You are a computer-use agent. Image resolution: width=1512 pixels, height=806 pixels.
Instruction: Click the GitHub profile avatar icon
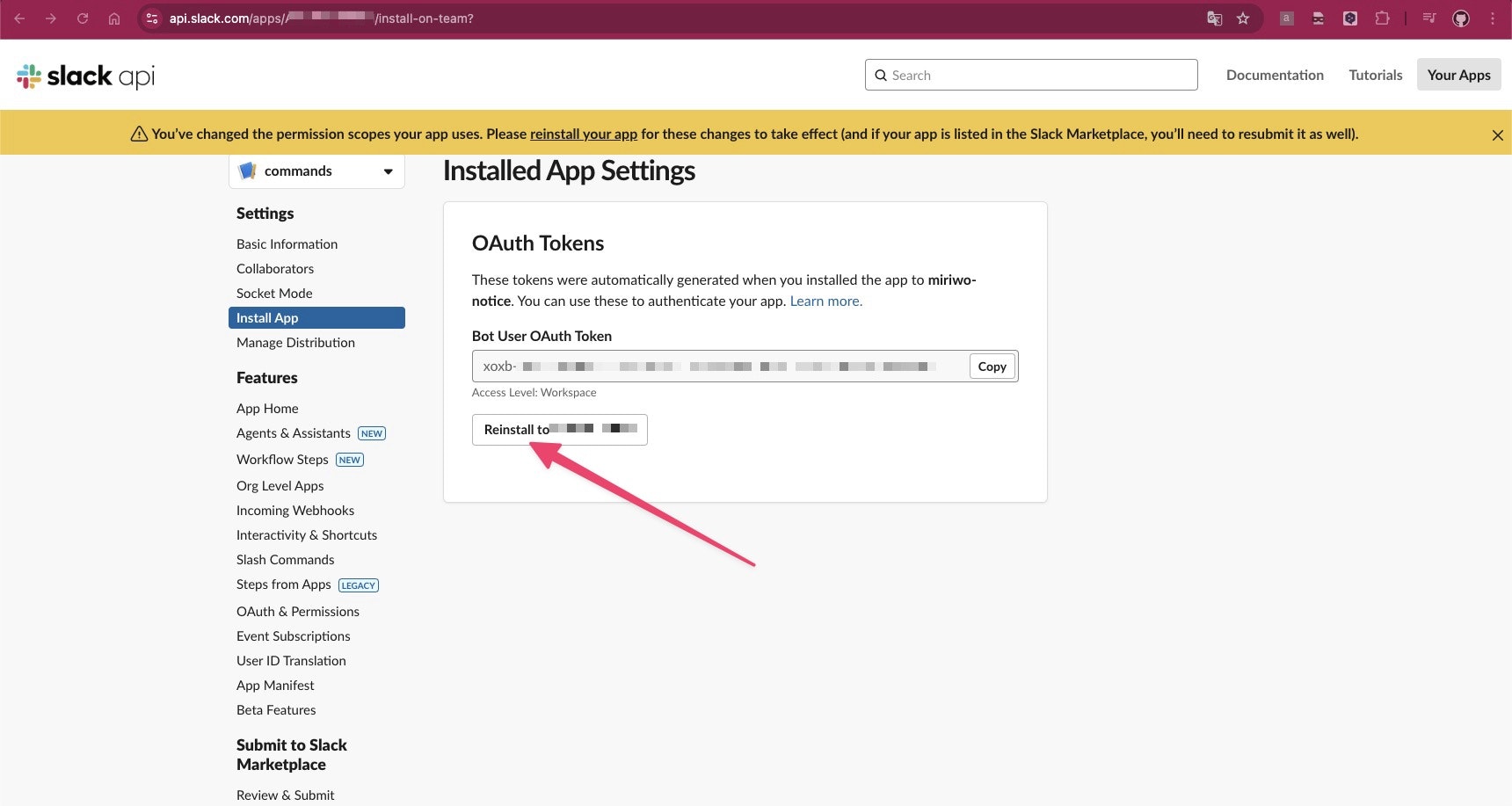pyautogui.click(x=1461, y=18)
